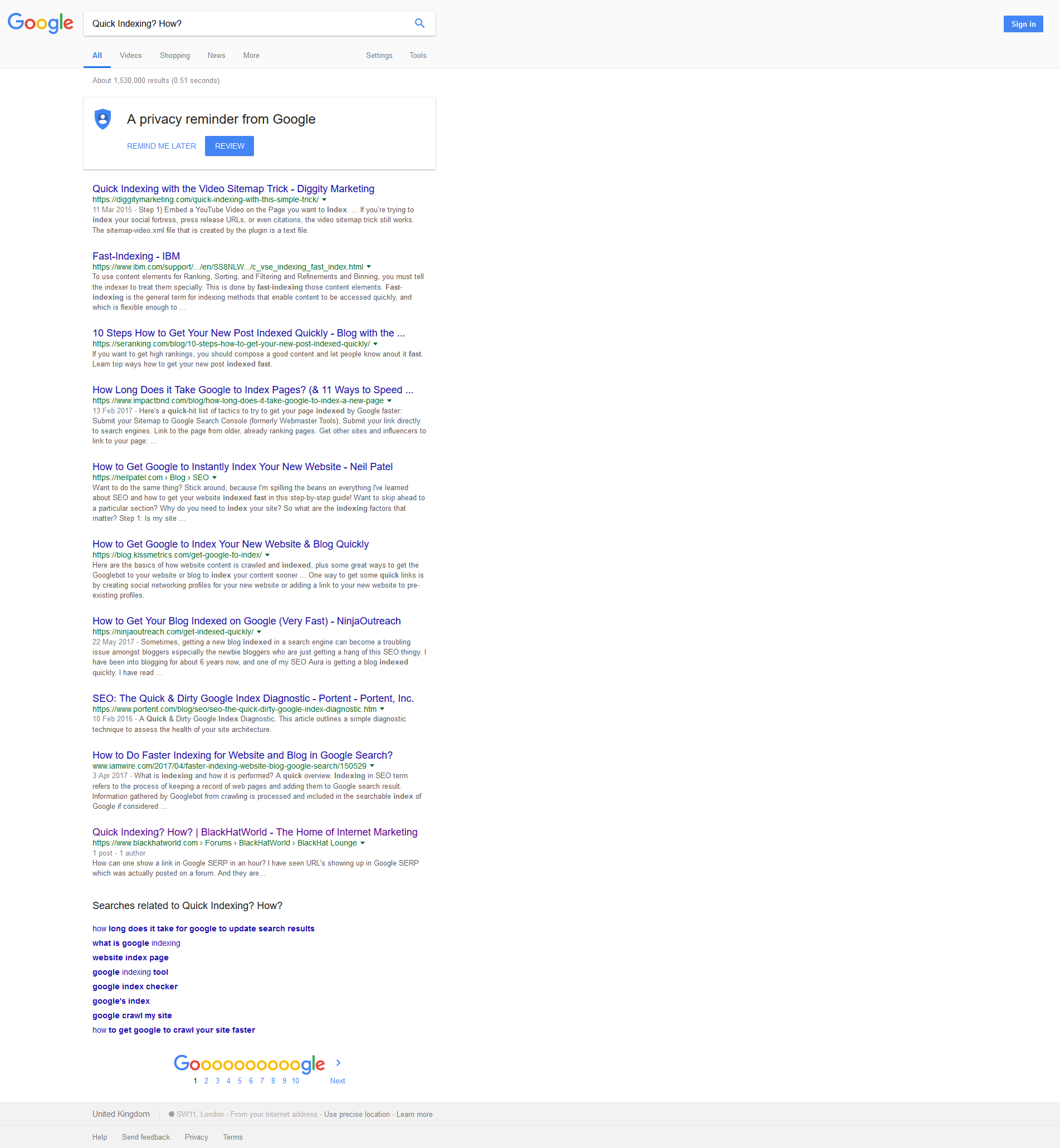The width and height of the screenshot is (1060, 1148).
Task: Open the search Tools menu
Action: coord(418,55)
